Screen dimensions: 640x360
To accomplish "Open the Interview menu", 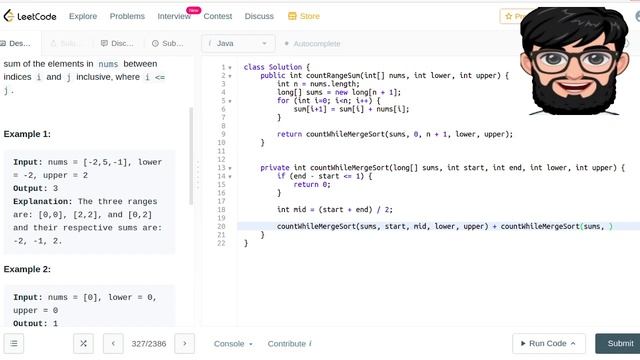I will [x=174, y=16].
